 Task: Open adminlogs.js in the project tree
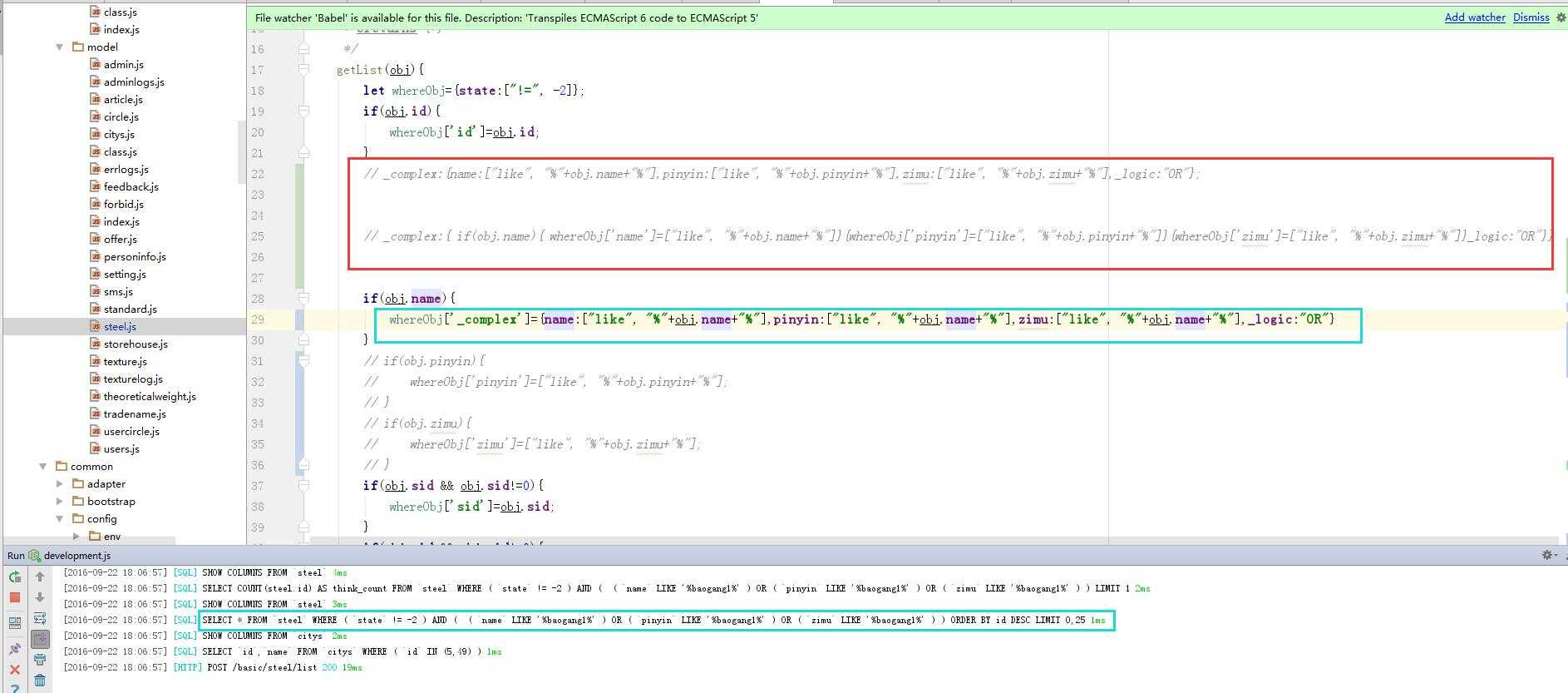click(x=134, y=82)
